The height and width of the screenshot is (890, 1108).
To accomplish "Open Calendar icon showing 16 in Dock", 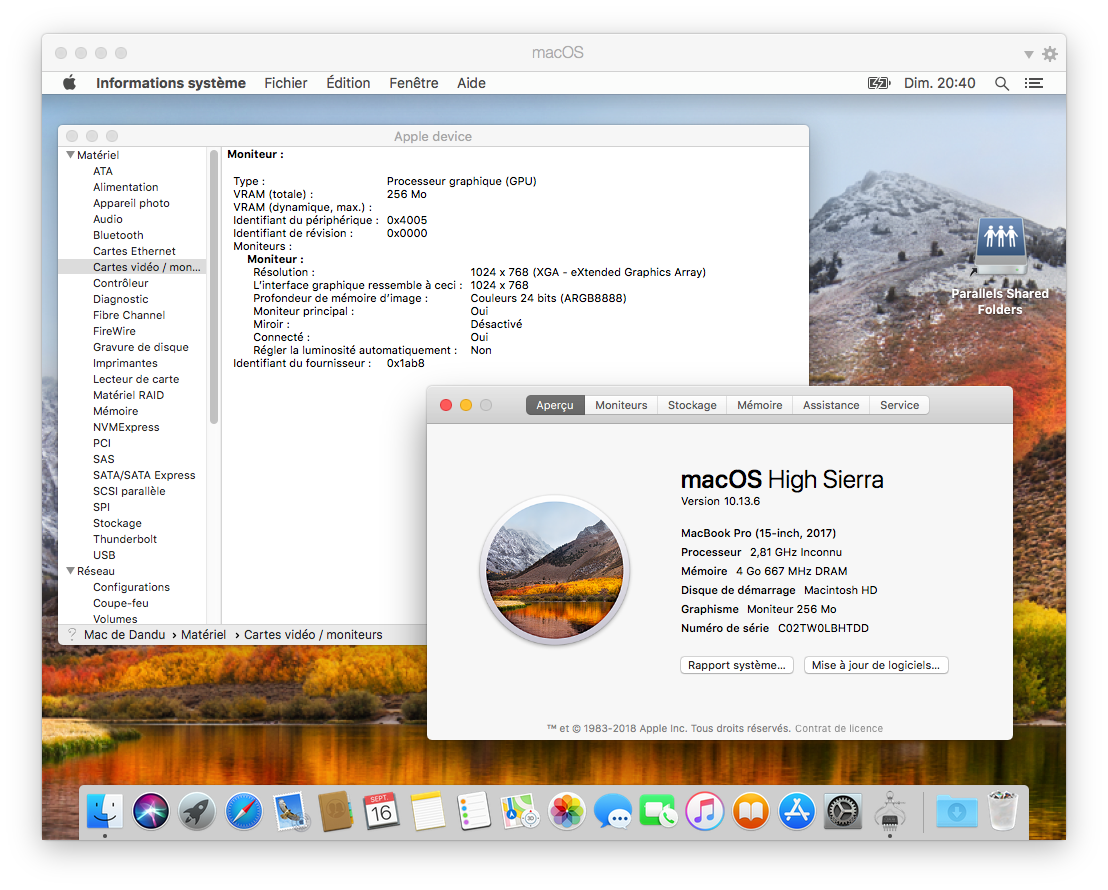I will point(382,811).
